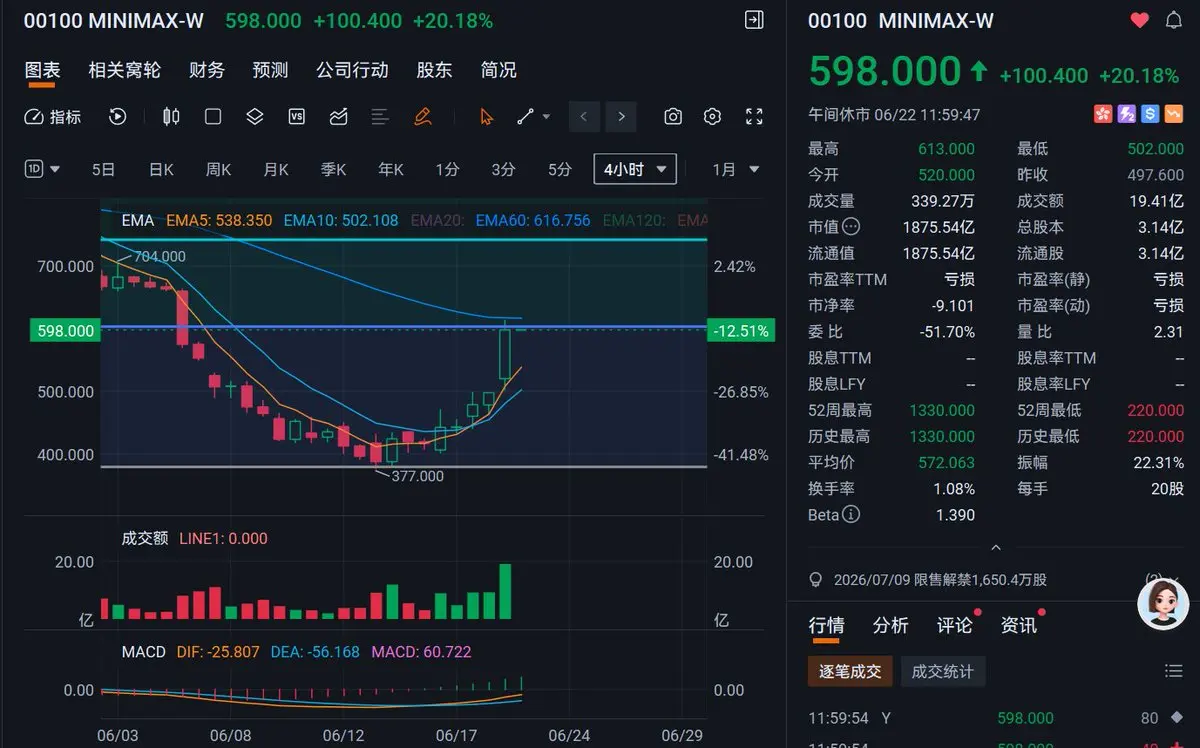The image size is (1200, 748).
Task: Open the cartoon avatar assistant
Action: point(1163,604)
